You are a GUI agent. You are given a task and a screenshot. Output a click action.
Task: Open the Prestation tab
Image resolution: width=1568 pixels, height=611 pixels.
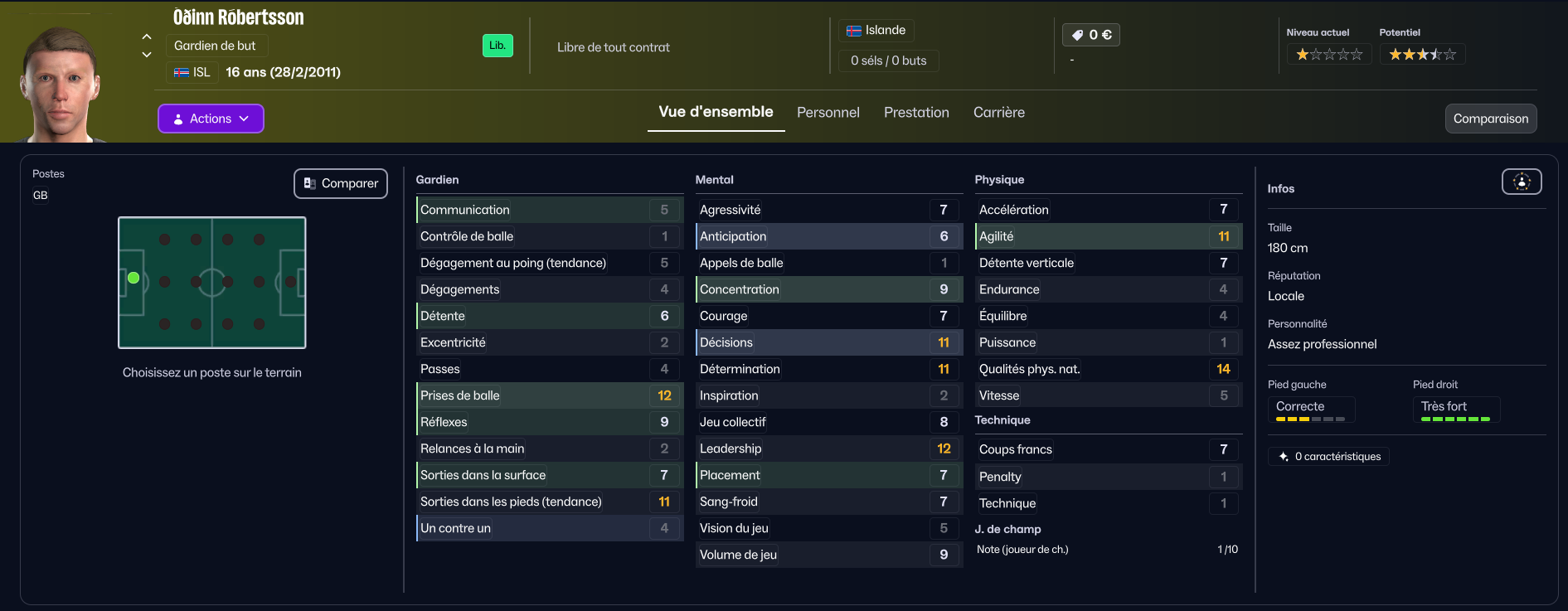916,113
